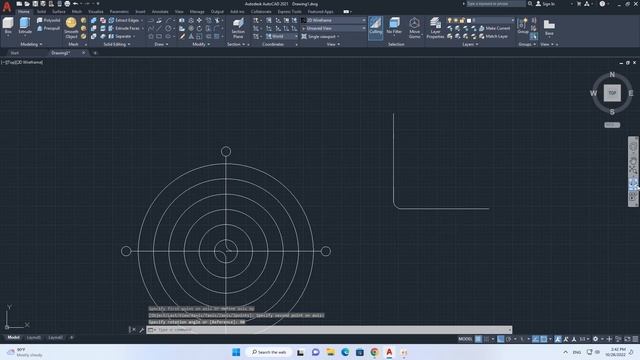Switch to the Solid ribbon tab
Image resolution: width=640 pixels, height=360 pixels.
(42, 12)
